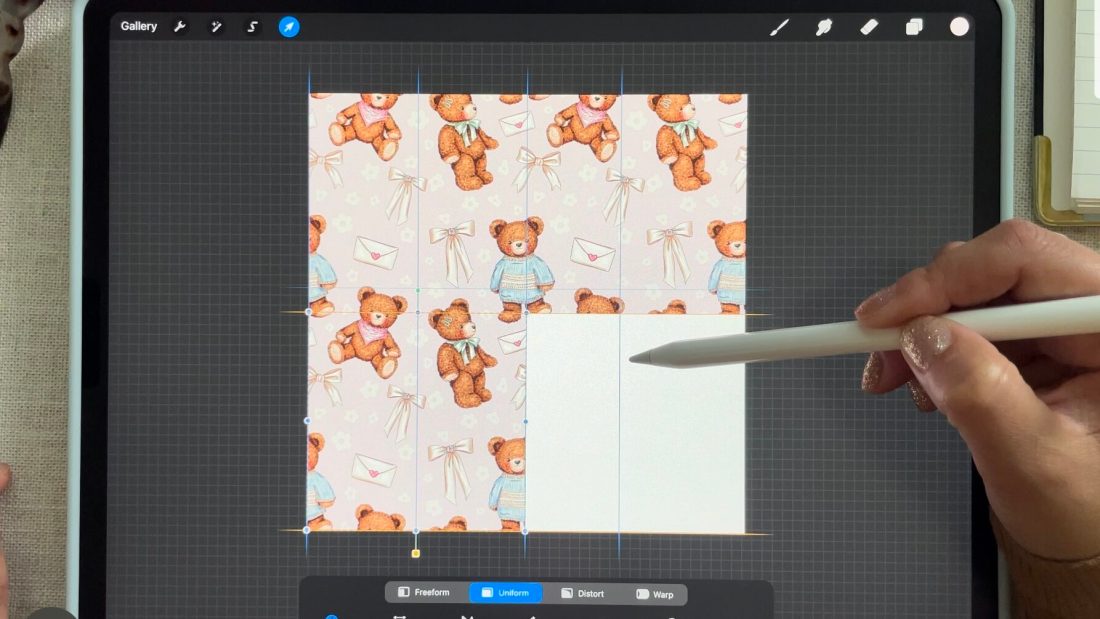The image size is (1100, 619).
Task: Tap the bottom-left corner transform handle
Action: click(x=307, y=530)
